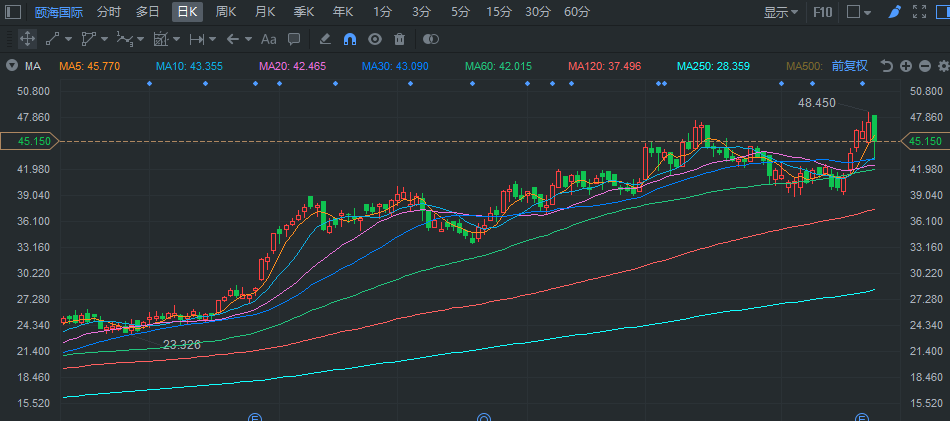Switch to the 年K yearly tab

click(343, 12)
